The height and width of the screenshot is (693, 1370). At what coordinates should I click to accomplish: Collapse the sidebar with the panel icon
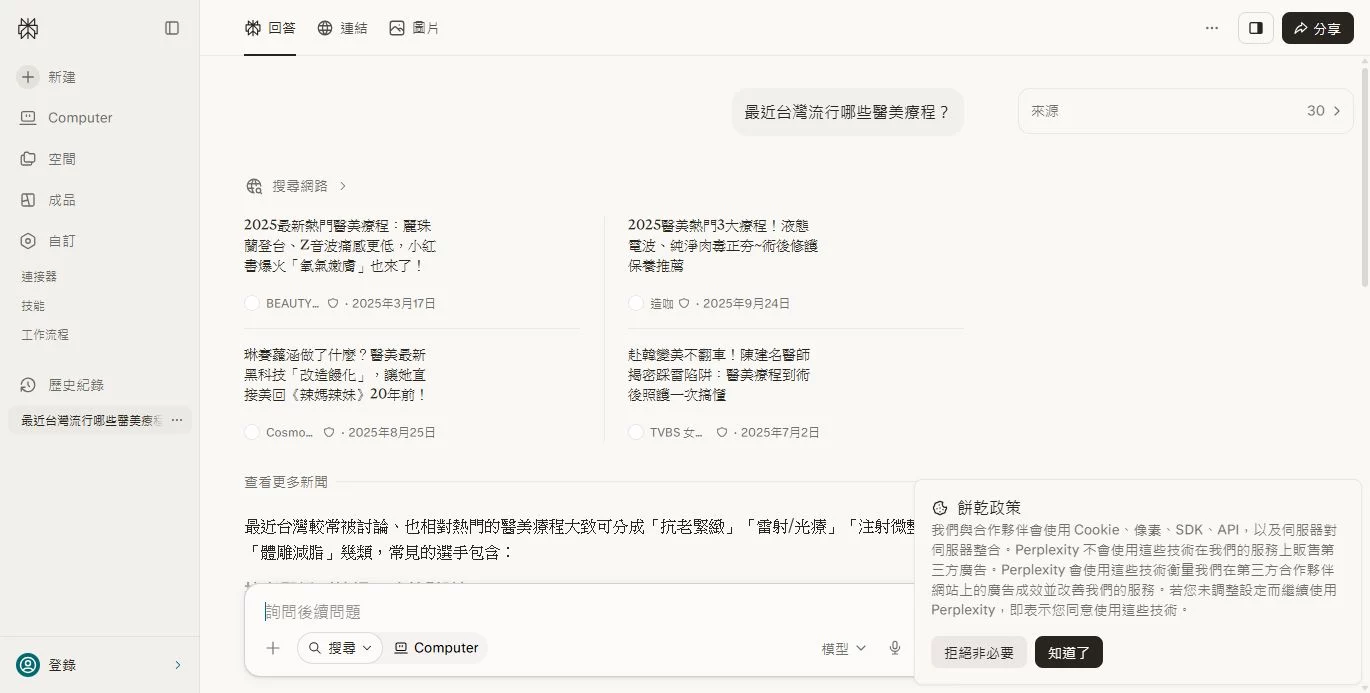tap(172, 28)
